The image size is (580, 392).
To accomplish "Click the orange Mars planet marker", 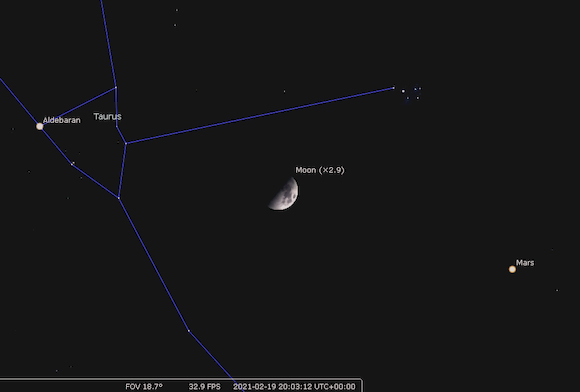I will click(512, 269).
